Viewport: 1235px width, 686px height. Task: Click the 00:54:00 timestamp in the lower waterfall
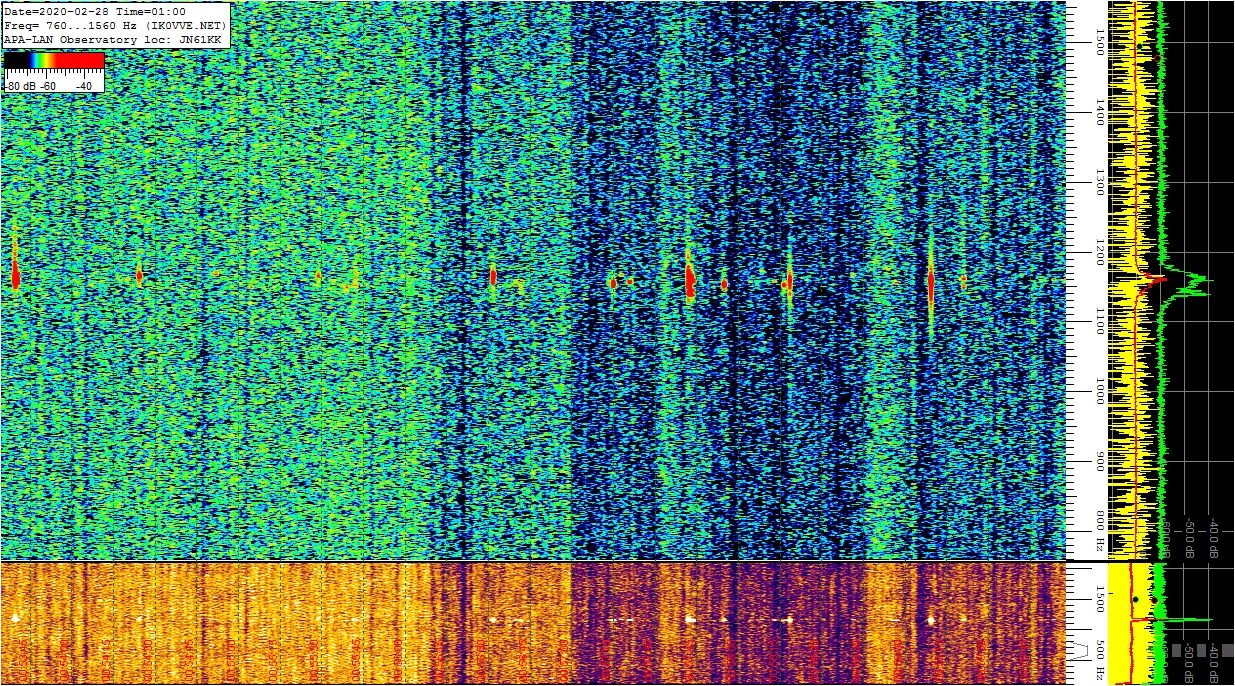point(64,659)
